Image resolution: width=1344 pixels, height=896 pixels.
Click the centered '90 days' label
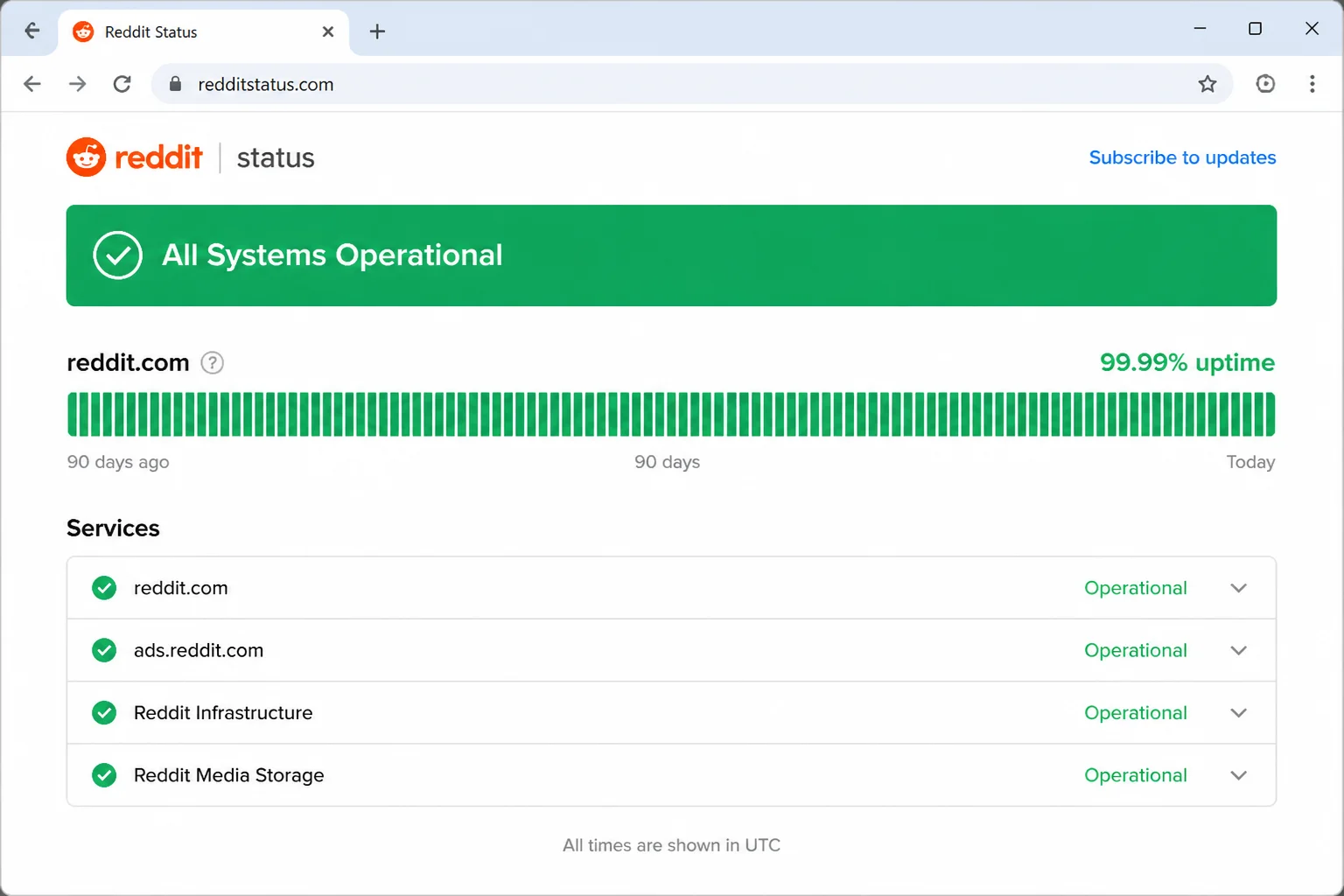pos(668,462)
